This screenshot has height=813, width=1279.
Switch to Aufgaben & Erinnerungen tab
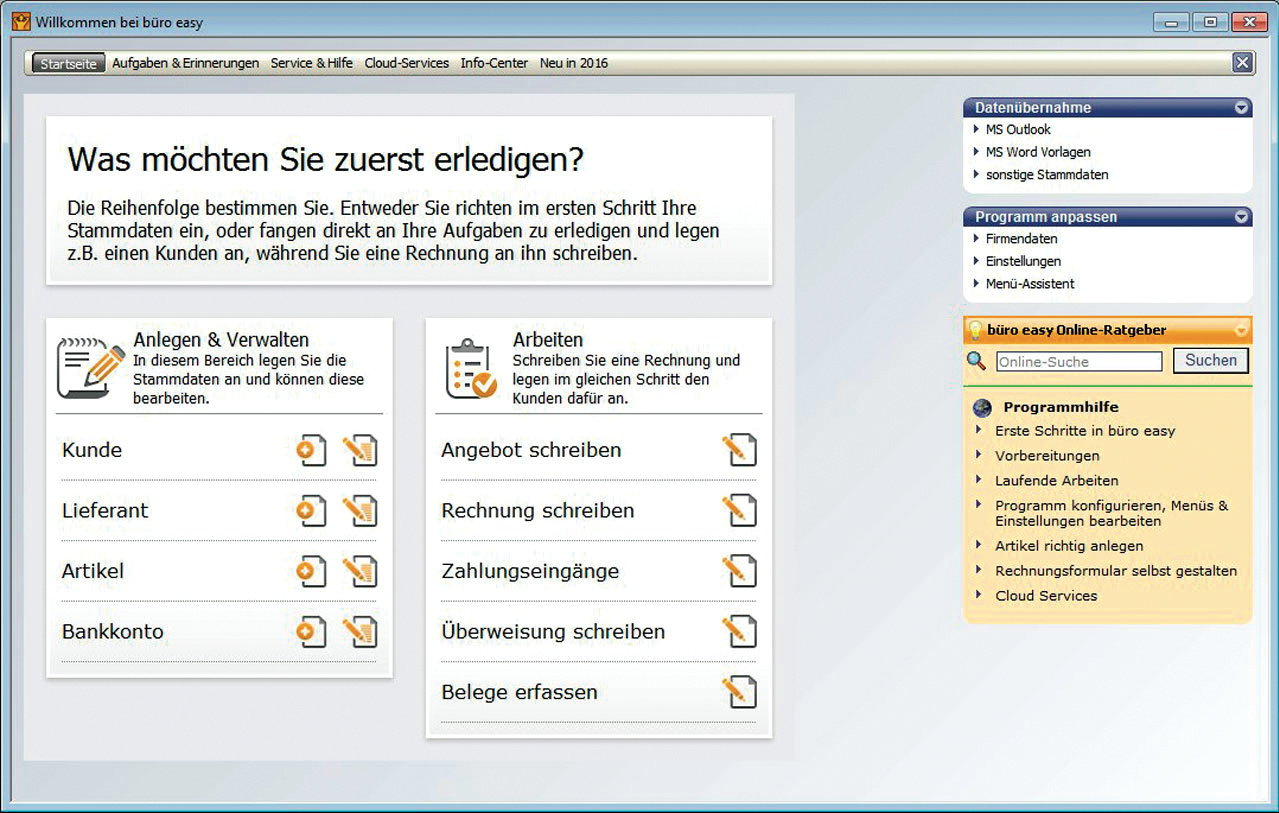pos(185,63)
